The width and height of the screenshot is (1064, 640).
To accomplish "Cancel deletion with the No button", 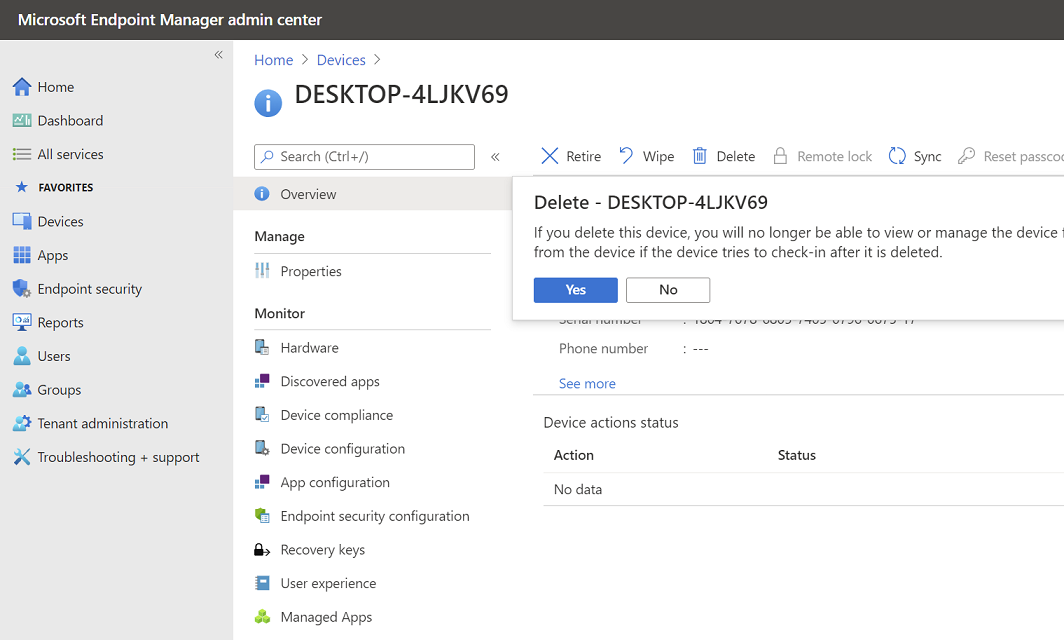I will 668,290.
